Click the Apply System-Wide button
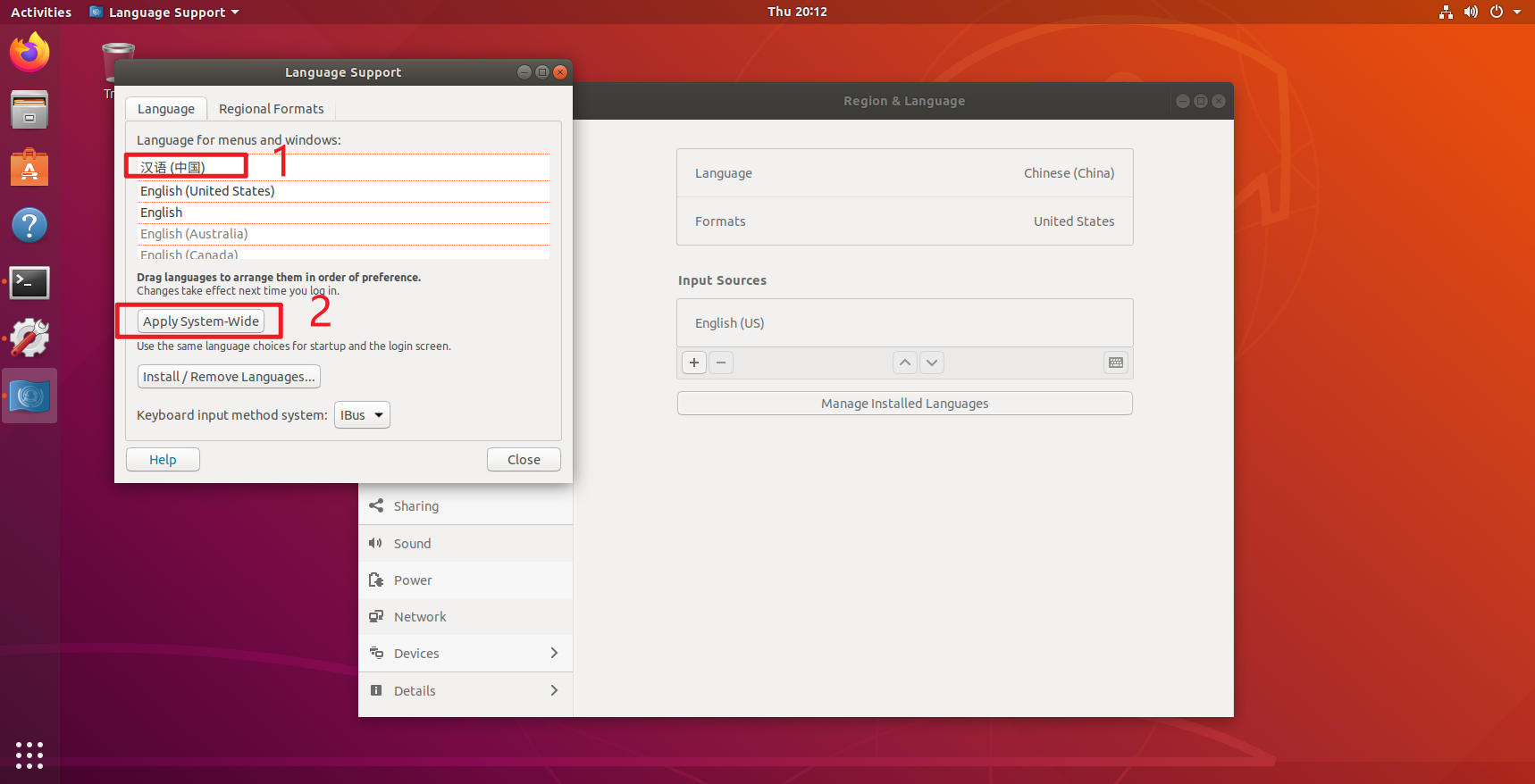Screen dimensions: 1535x784 point(201,321)
